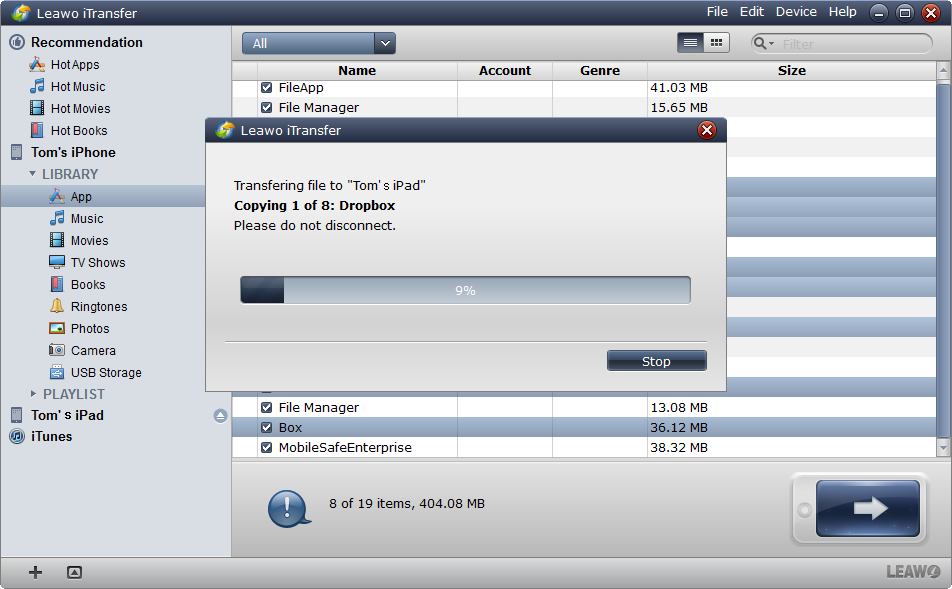Viewport: 952px width, 589px height.
Task: Click the 9% transfer progress bar
Action: click(465, 290)
